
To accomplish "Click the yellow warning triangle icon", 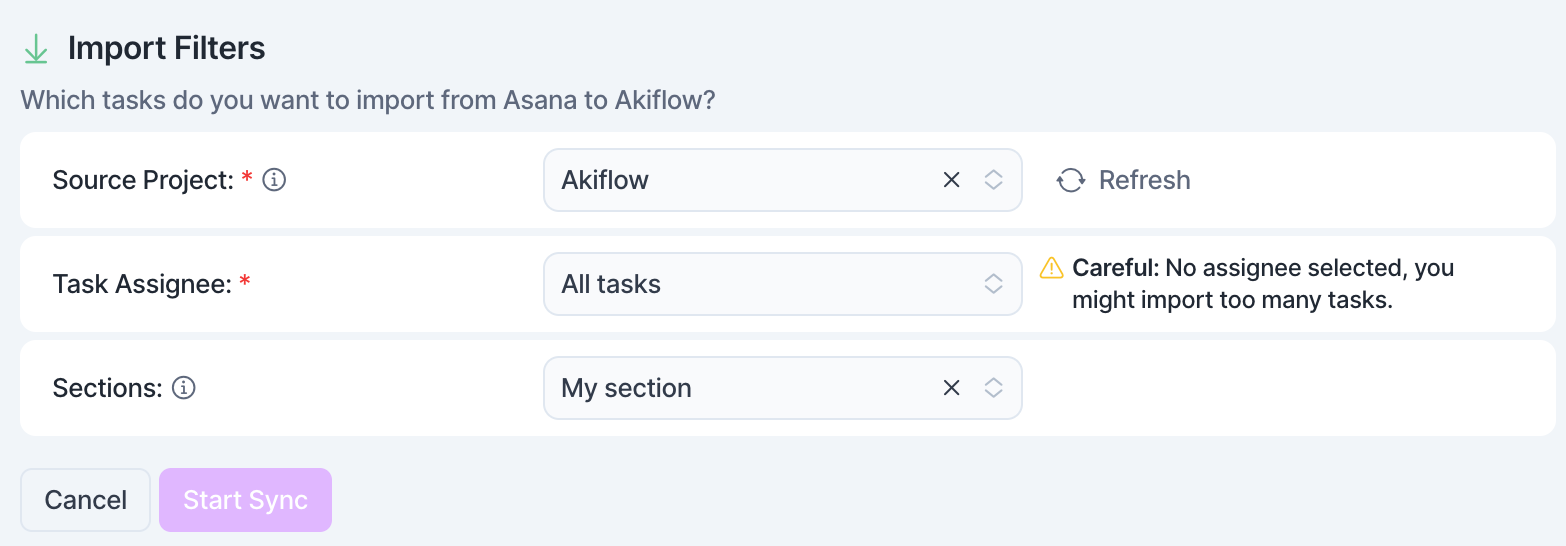I will coord(1052,267).
